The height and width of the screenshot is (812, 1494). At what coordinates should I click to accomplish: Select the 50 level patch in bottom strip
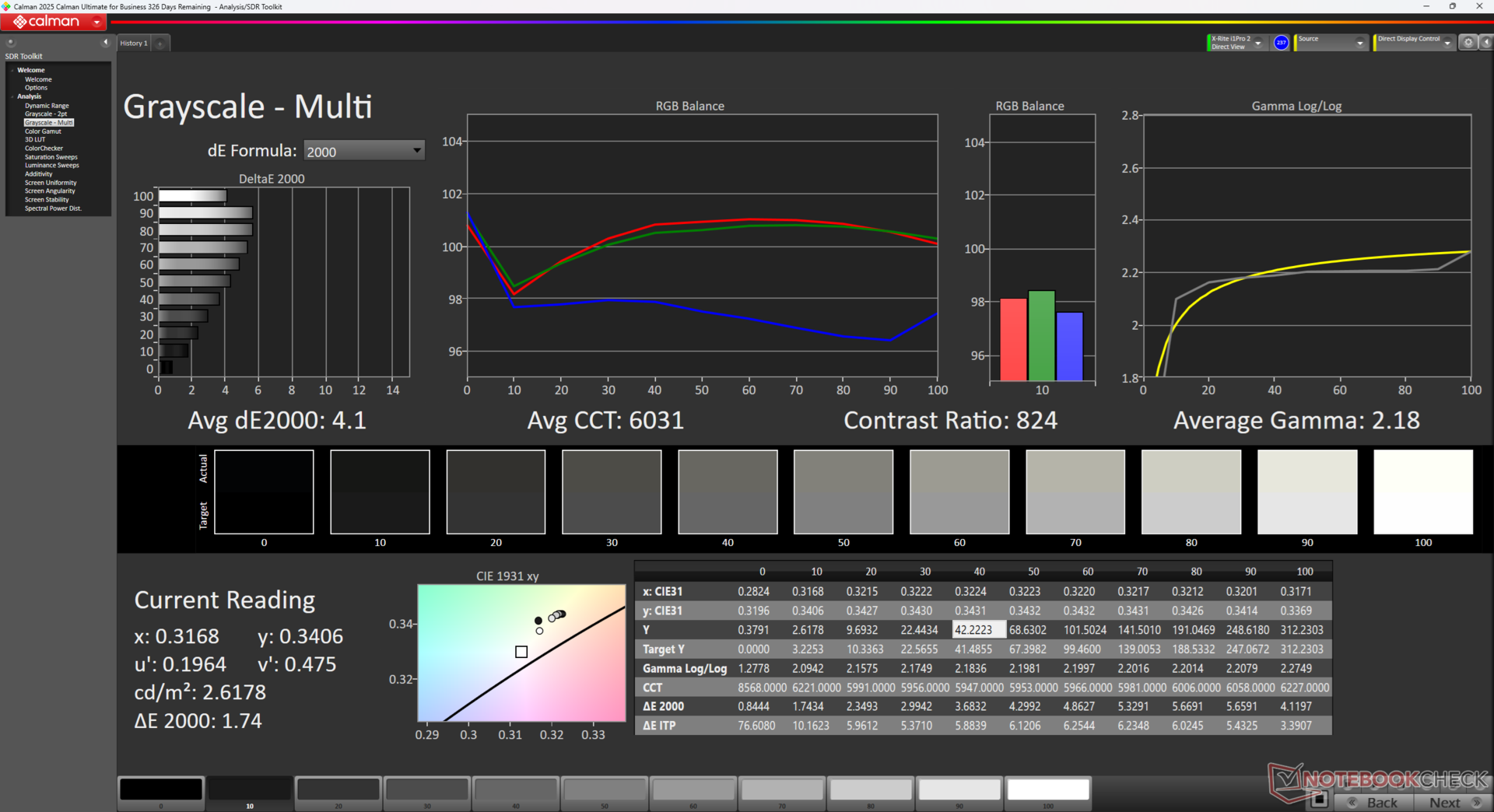coord(605,793)
